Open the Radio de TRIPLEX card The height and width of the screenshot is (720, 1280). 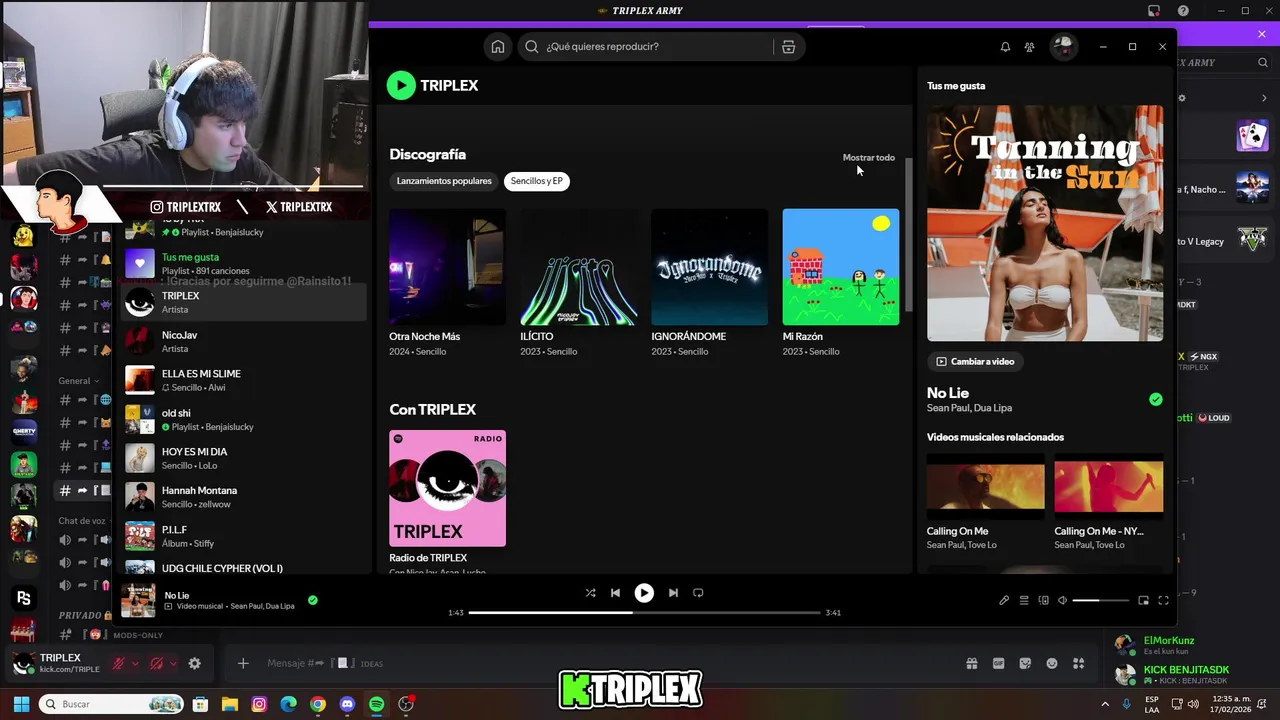pyautogui.click(x=447, y=488)
